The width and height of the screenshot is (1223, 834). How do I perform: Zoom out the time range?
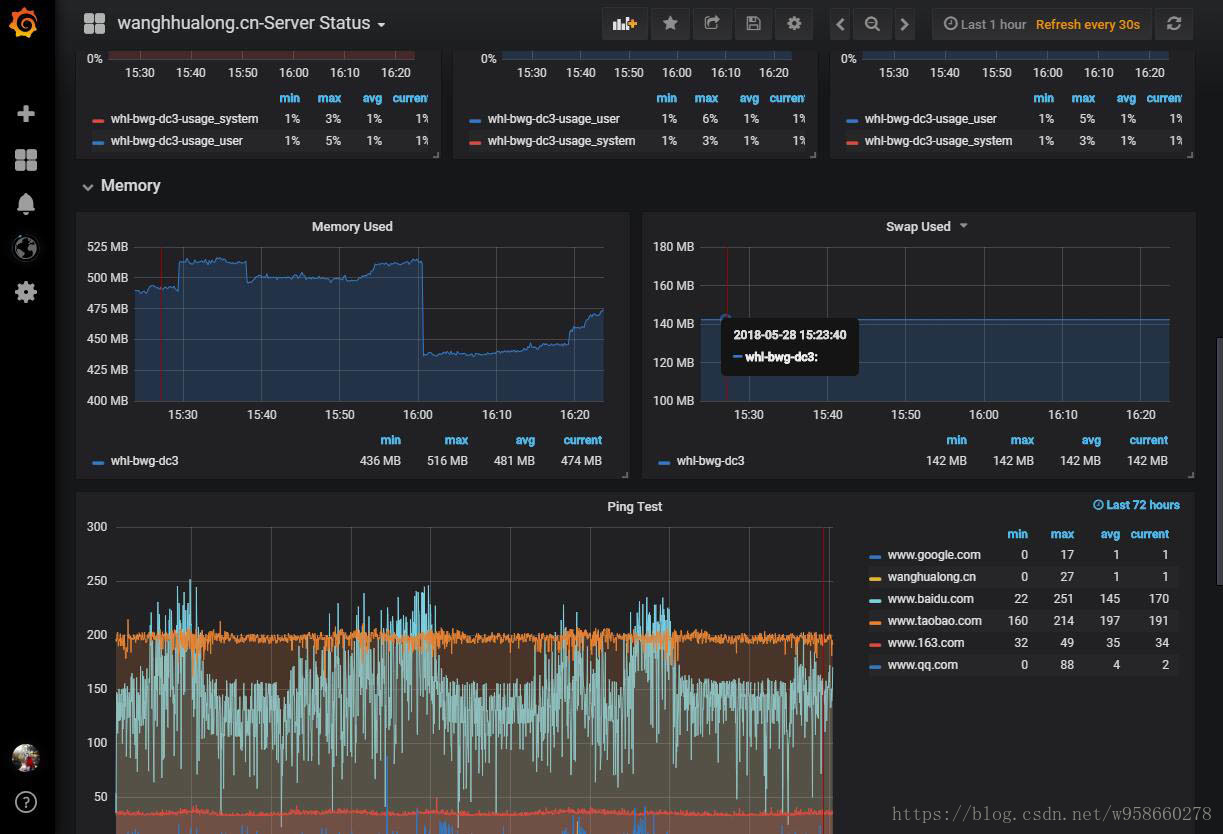(872, 24)
